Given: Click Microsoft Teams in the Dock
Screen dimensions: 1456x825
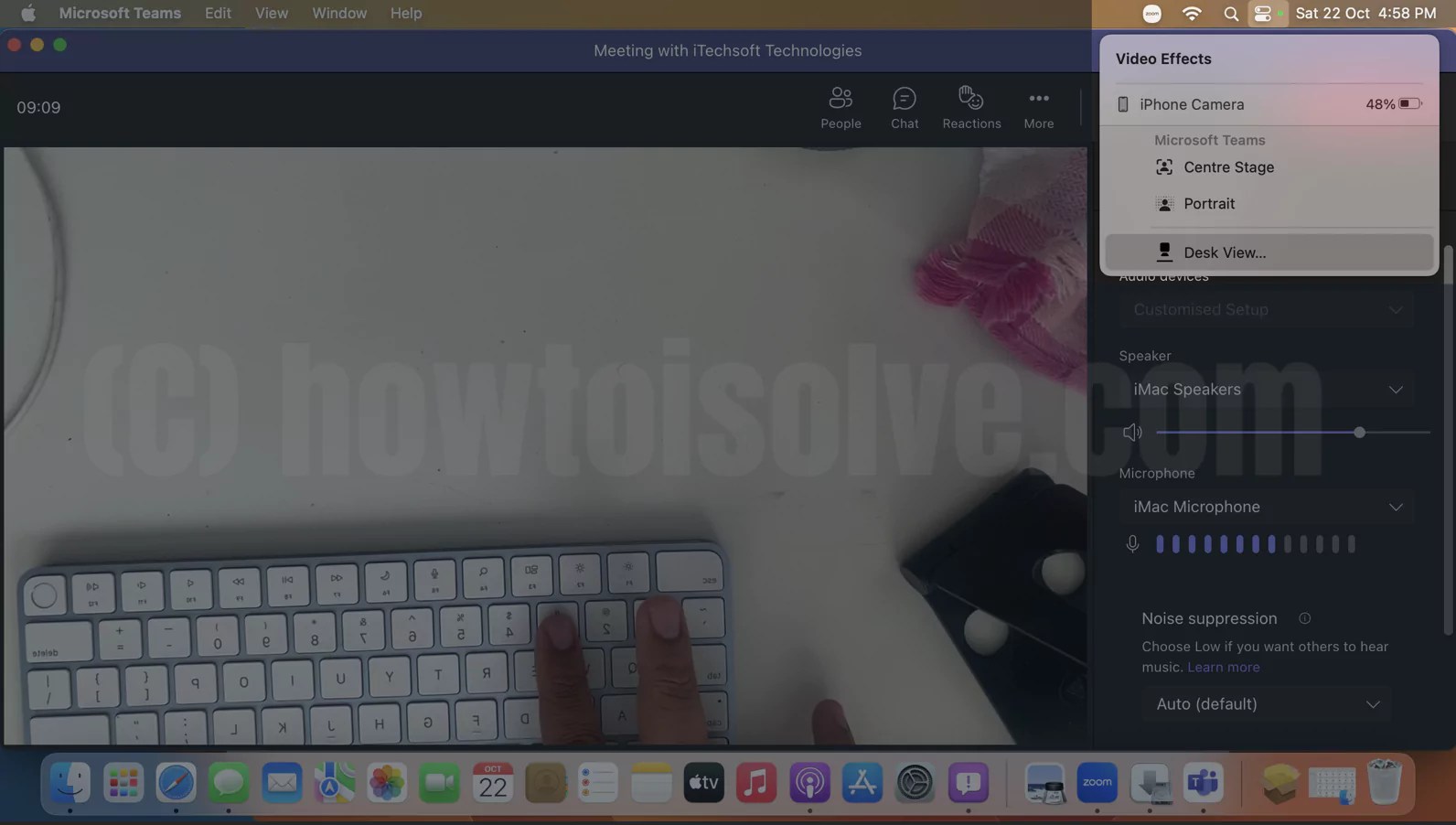Looking at the screenshot, I should tap(1203, 783).
